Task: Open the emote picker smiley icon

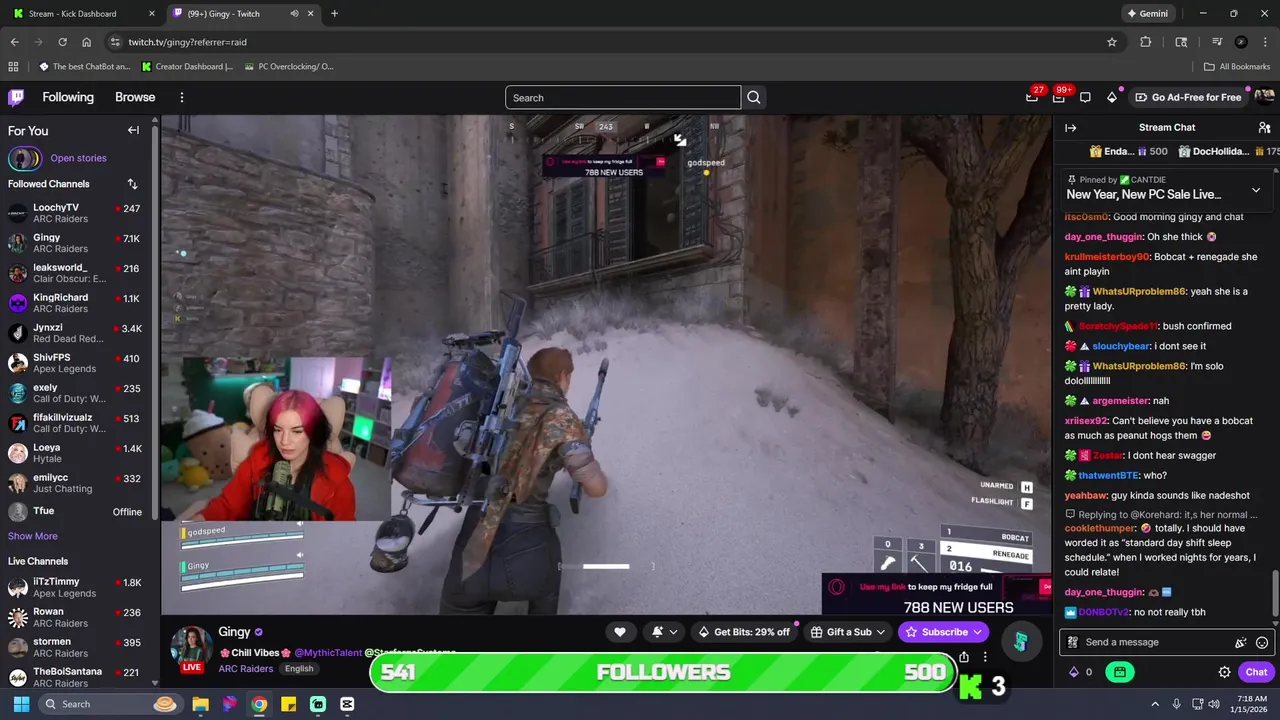Action: [1262, 643]
